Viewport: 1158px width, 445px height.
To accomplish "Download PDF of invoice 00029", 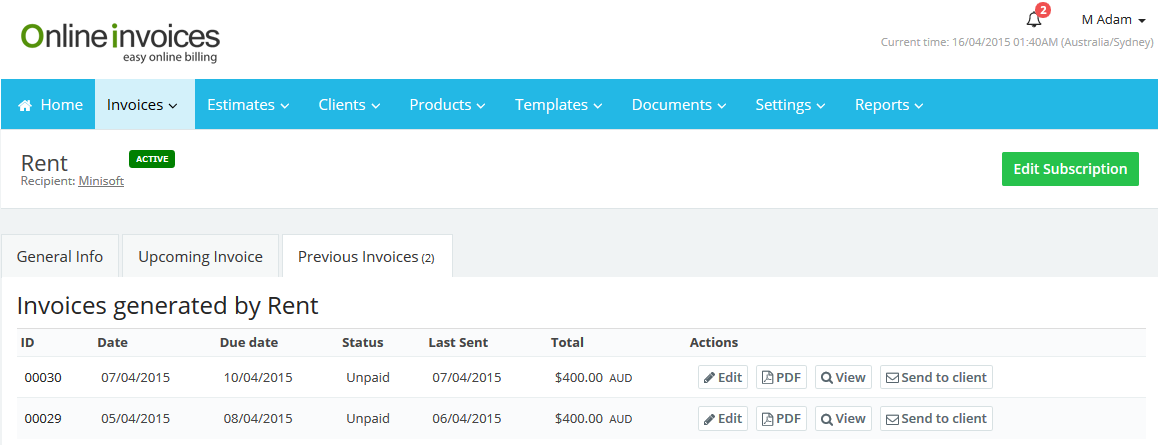I will 781,419.
